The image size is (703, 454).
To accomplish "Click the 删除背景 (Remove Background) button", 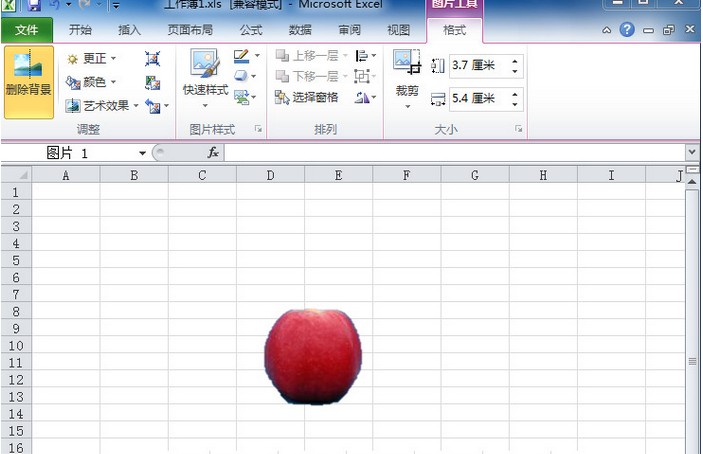I will 28,80.
